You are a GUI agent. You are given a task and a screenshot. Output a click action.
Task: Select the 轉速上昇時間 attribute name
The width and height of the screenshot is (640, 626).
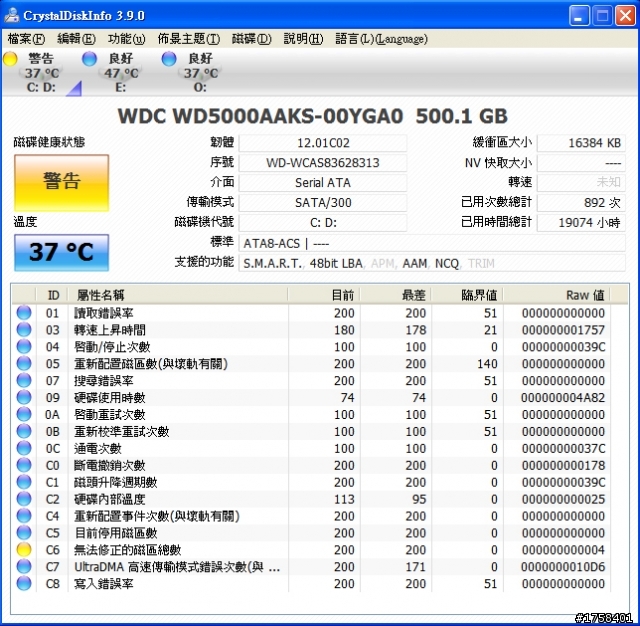109,330
